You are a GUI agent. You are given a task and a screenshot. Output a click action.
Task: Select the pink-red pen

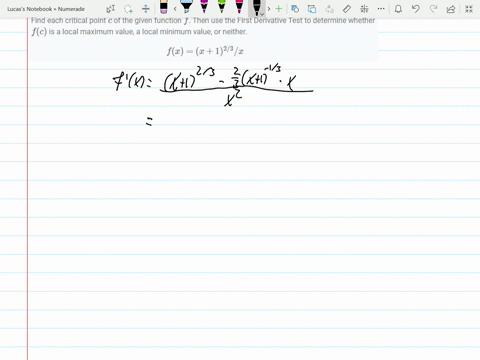[x=239, y=7]
